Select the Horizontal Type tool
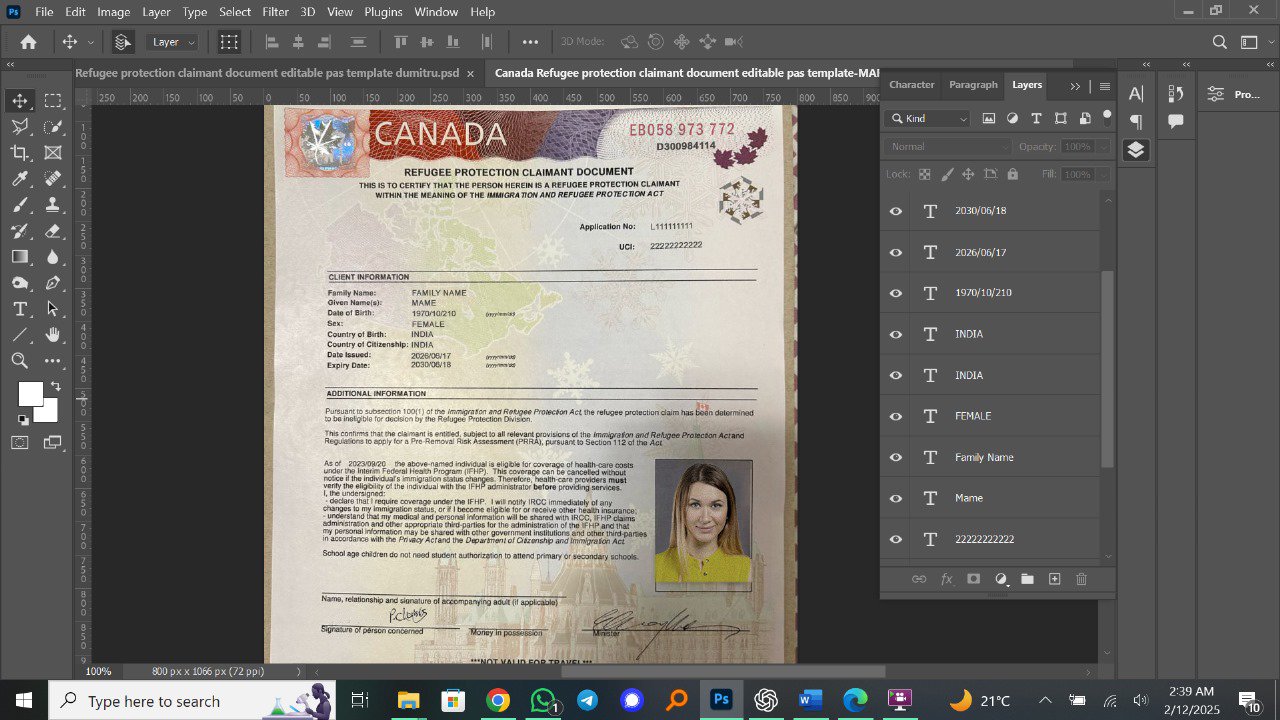Image resolution: width=1280 pixels, height=720 pixels. [20, 309]
